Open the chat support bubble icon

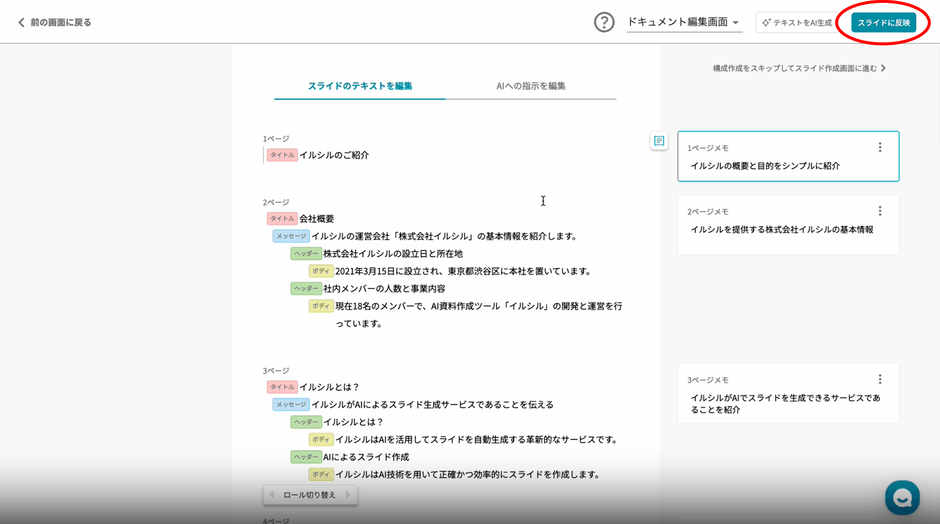(x=901, y=497)
